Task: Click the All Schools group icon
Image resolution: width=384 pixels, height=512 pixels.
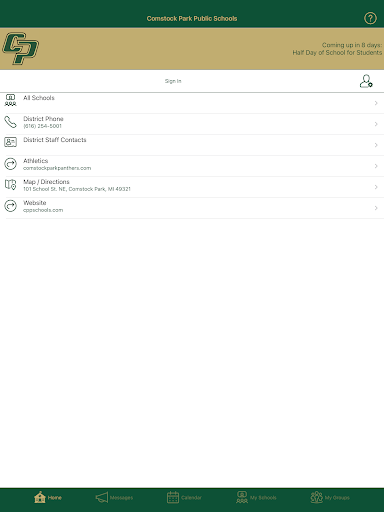Action: [10, 100]
